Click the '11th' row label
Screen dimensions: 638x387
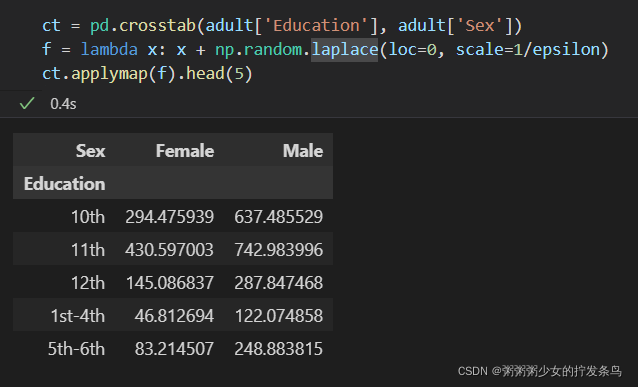pyautogui.click(x=88, y=250)
